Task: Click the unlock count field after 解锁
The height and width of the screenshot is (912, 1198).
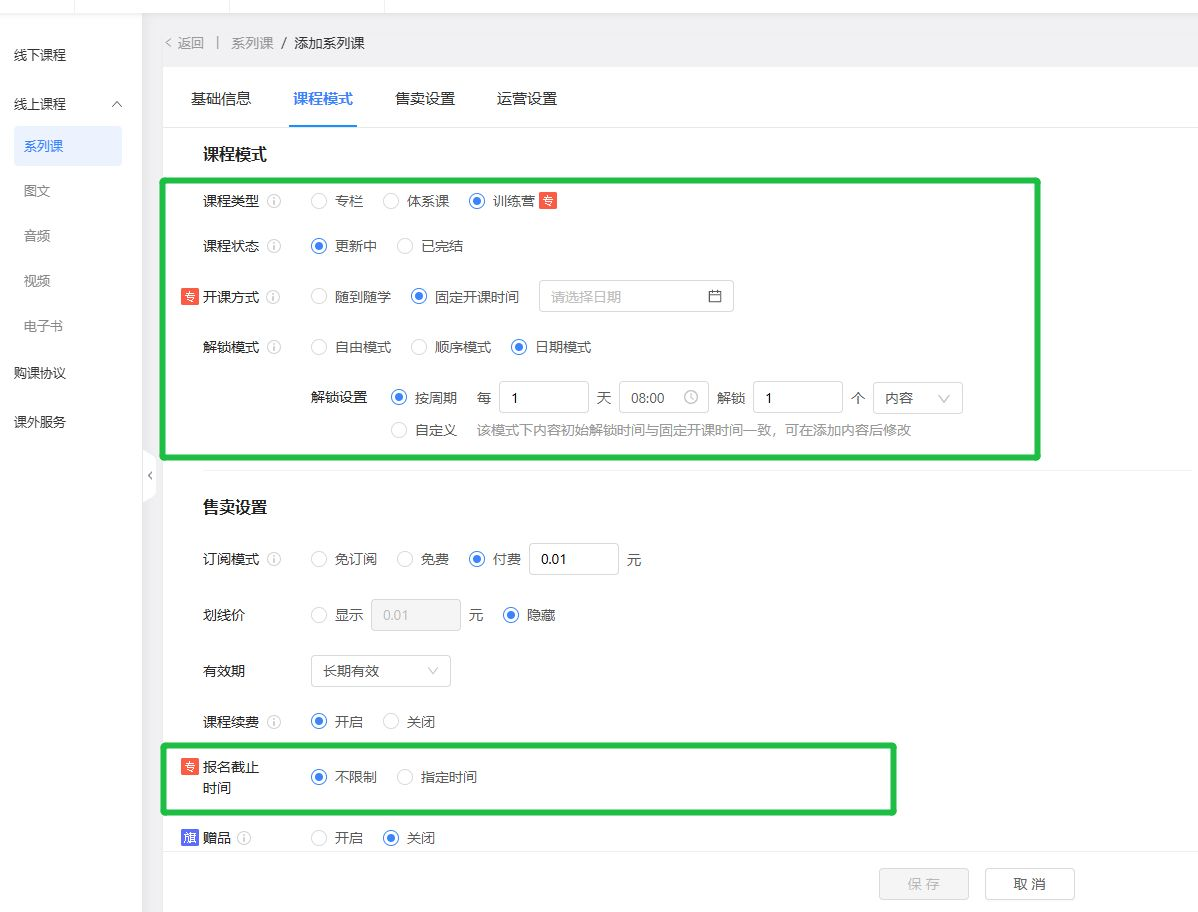Action: [798, 398]
